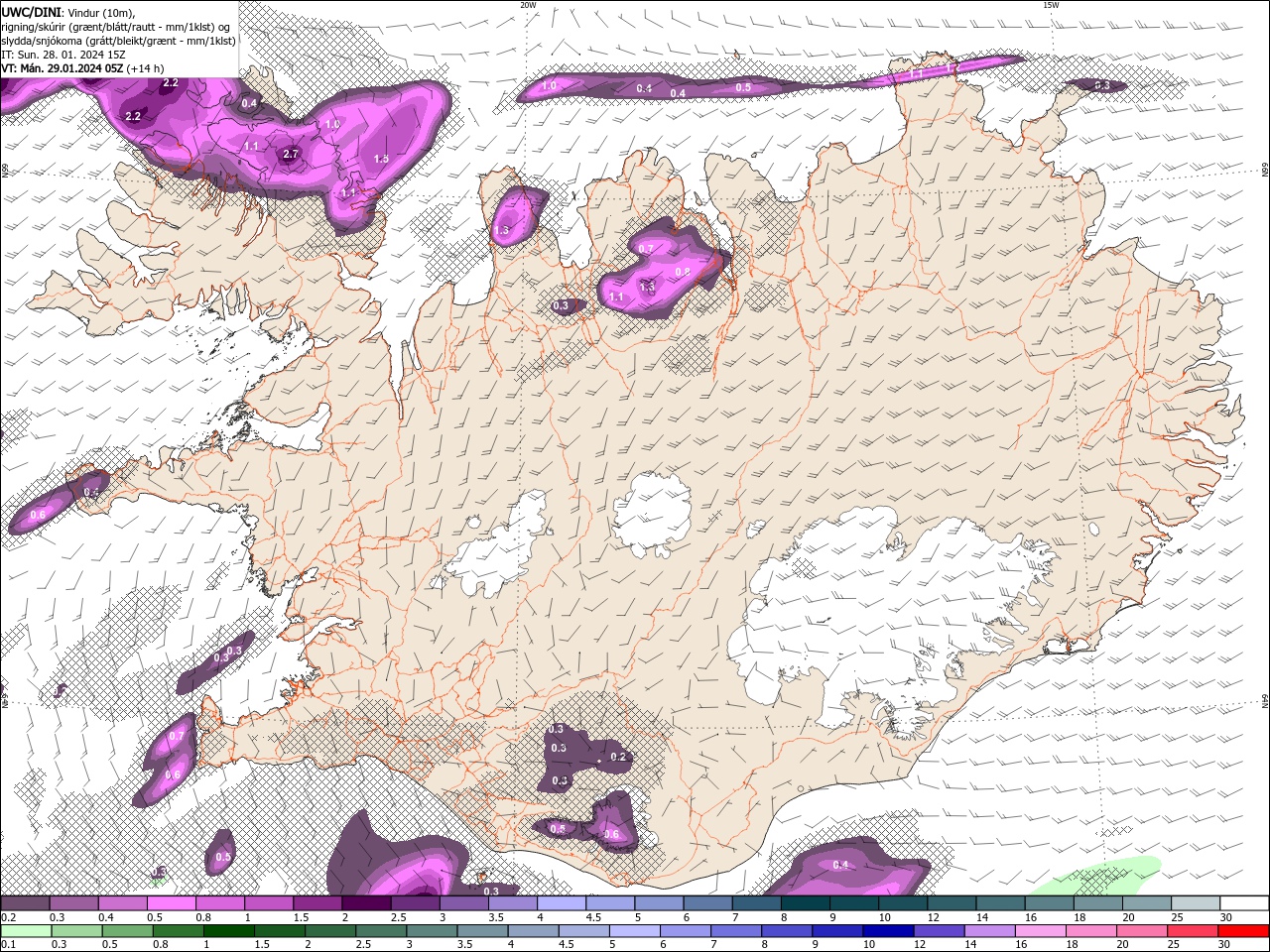Select the violet swatch at 12 in rain legend

pos(940,931)
